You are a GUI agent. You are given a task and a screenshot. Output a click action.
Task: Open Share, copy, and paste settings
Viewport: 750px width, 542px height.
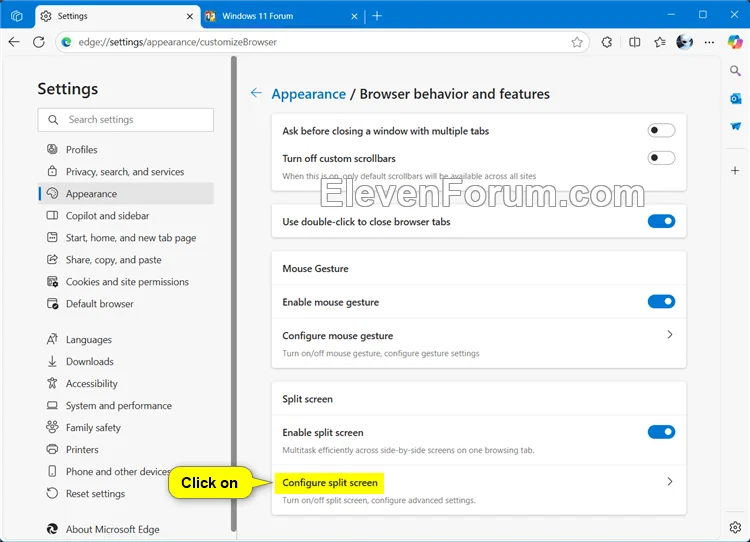pos(126,260)
